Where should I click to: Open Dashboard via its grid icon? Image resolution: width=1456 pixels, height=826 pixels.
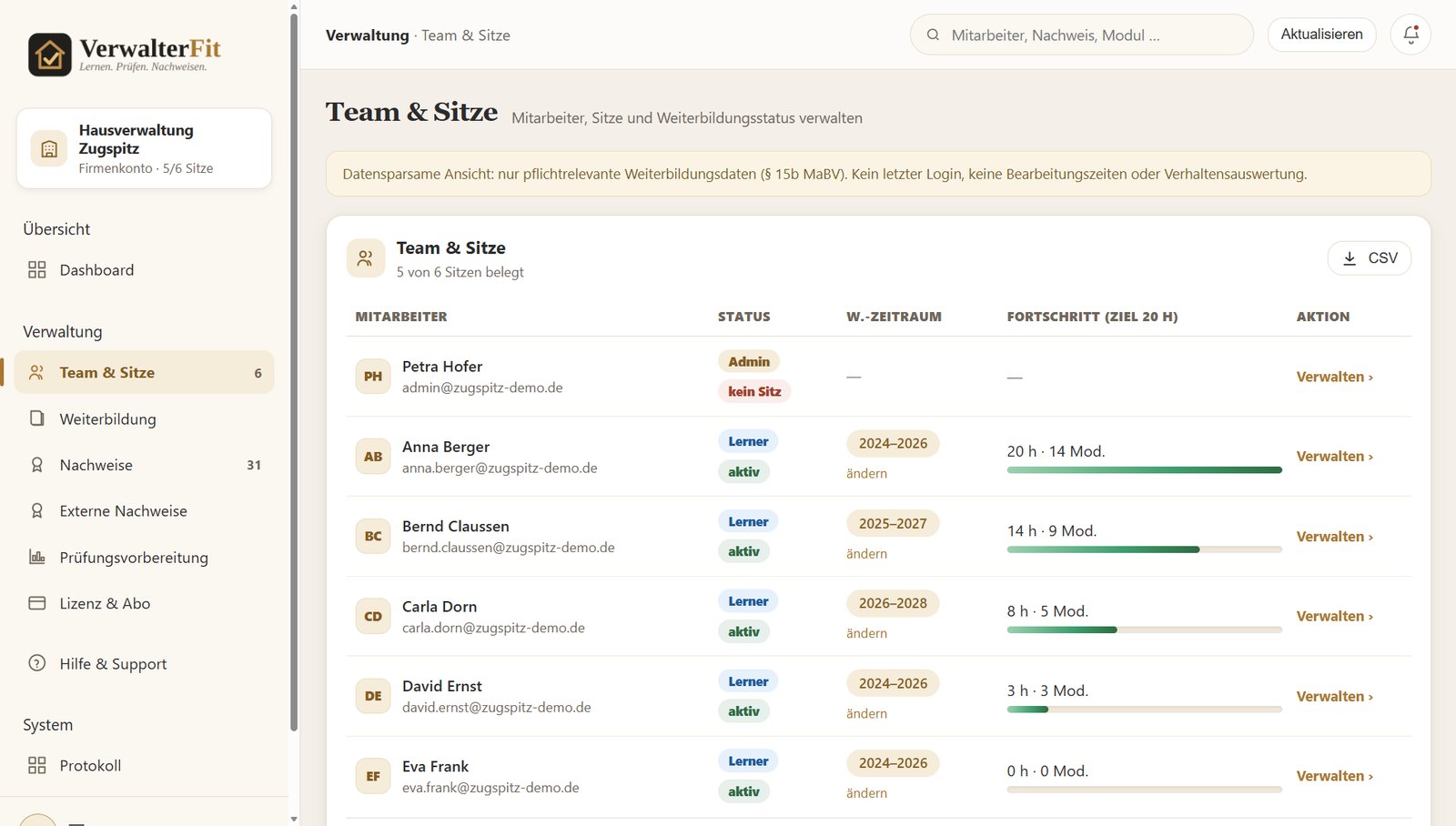(x=37, y=270)
